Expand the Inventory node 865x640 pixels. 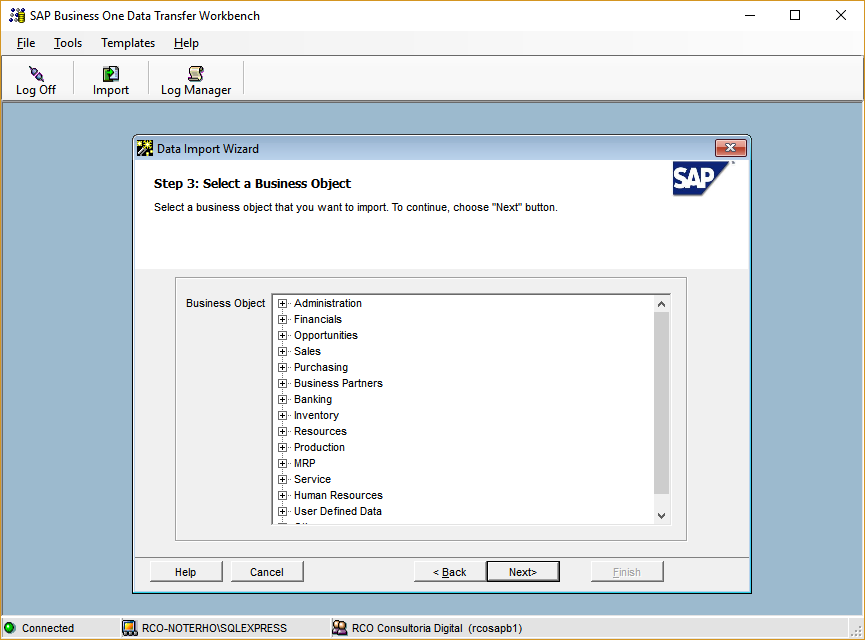pos(282,415)
